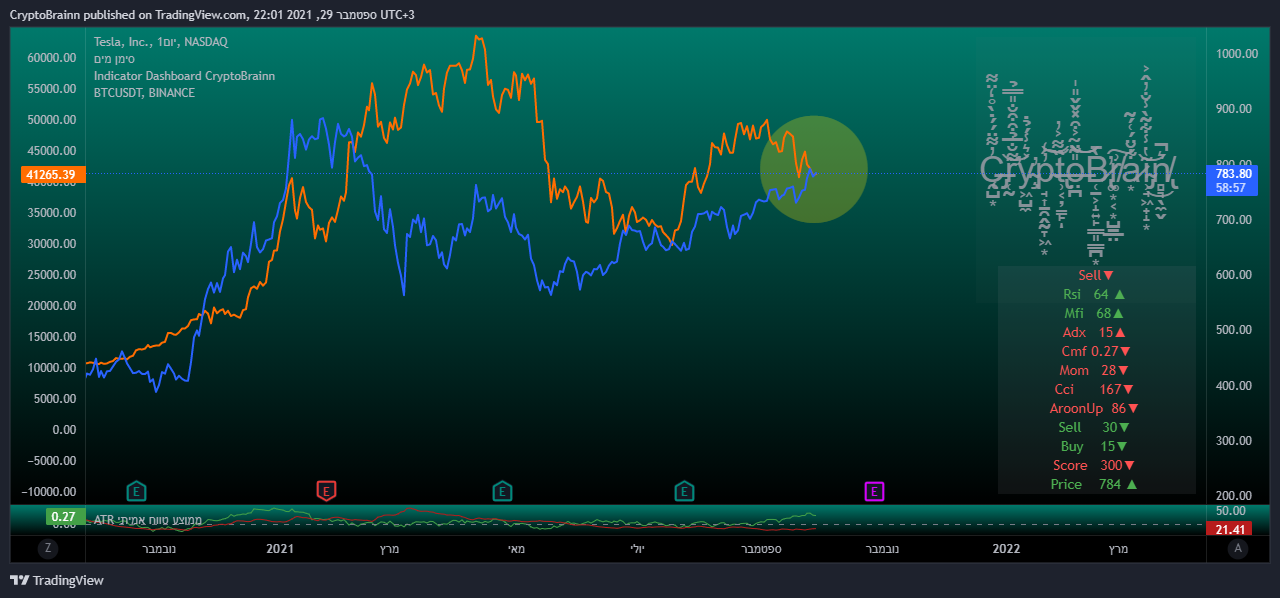Select the Tesla, Inc. NASDAQ legend title
1280x598 pixels.
tap(161, 42)
